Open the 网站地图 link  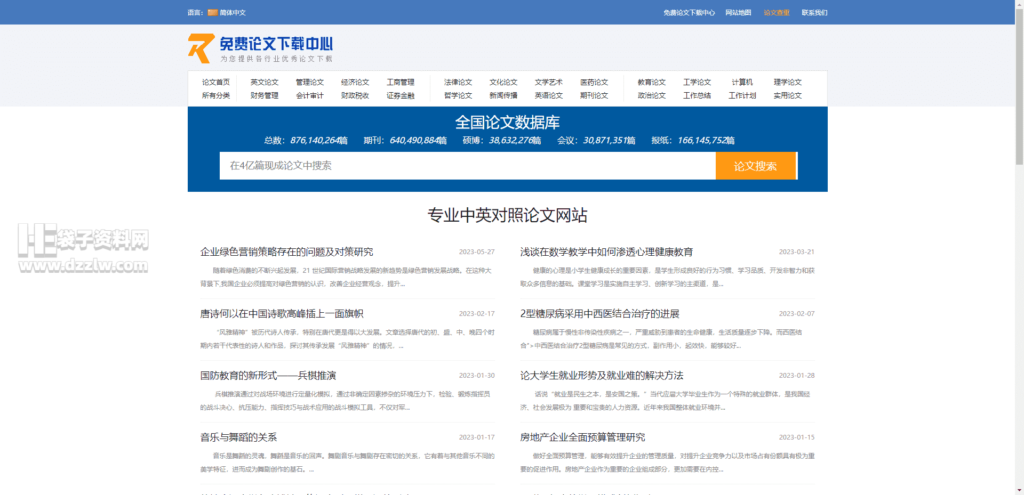[x=738, y=12]
